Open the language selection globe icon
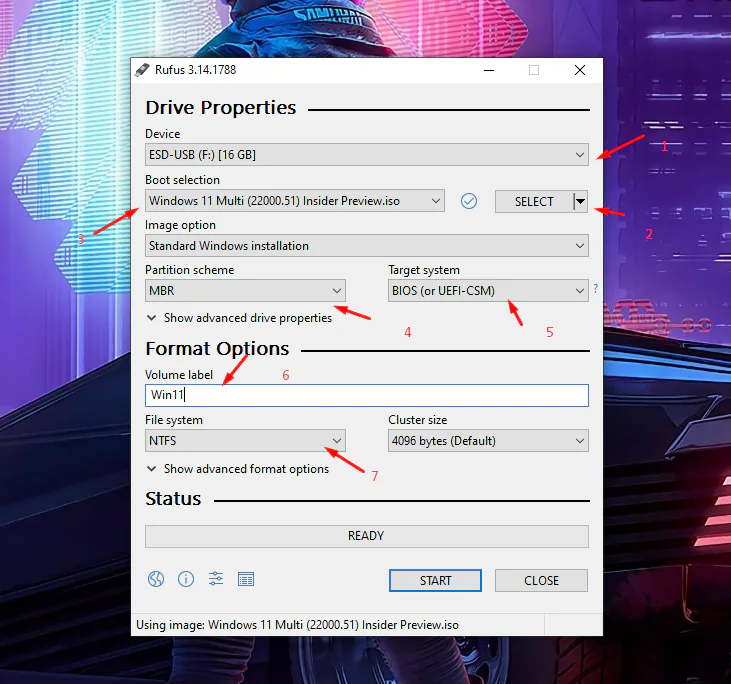 click(x=156, y=579)
